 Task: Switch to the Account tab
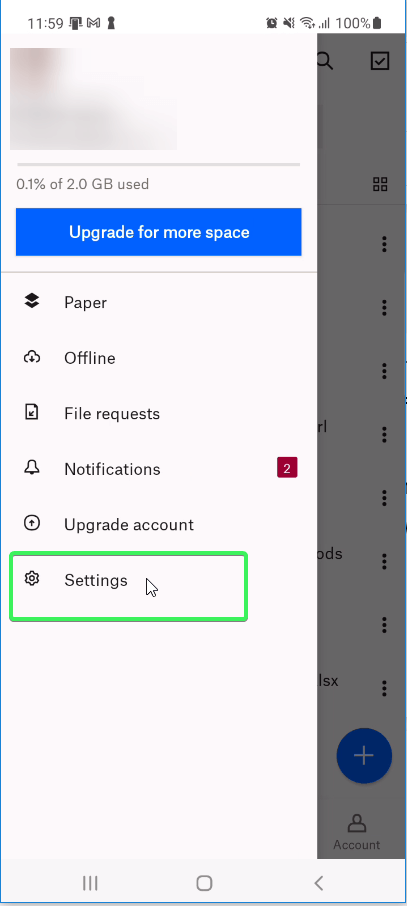point(356,833)
